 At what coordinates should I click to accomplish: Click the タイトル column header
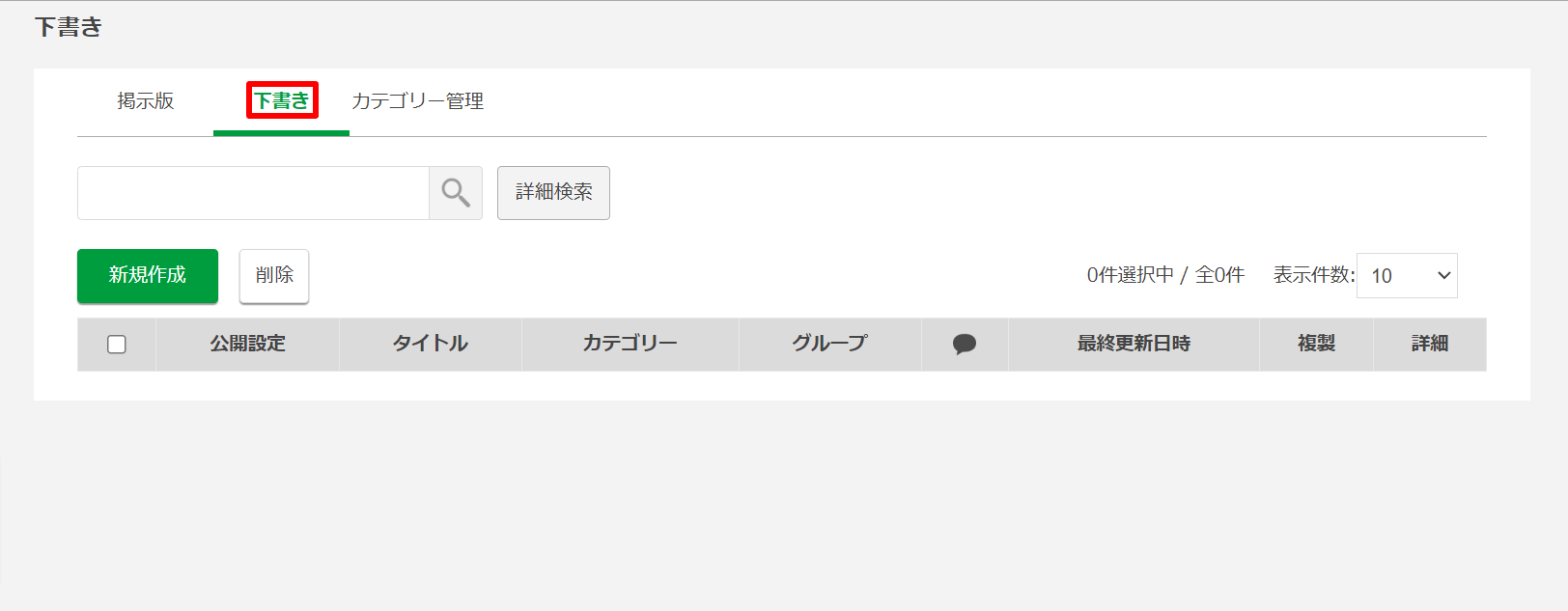click(x=431, y=344)
